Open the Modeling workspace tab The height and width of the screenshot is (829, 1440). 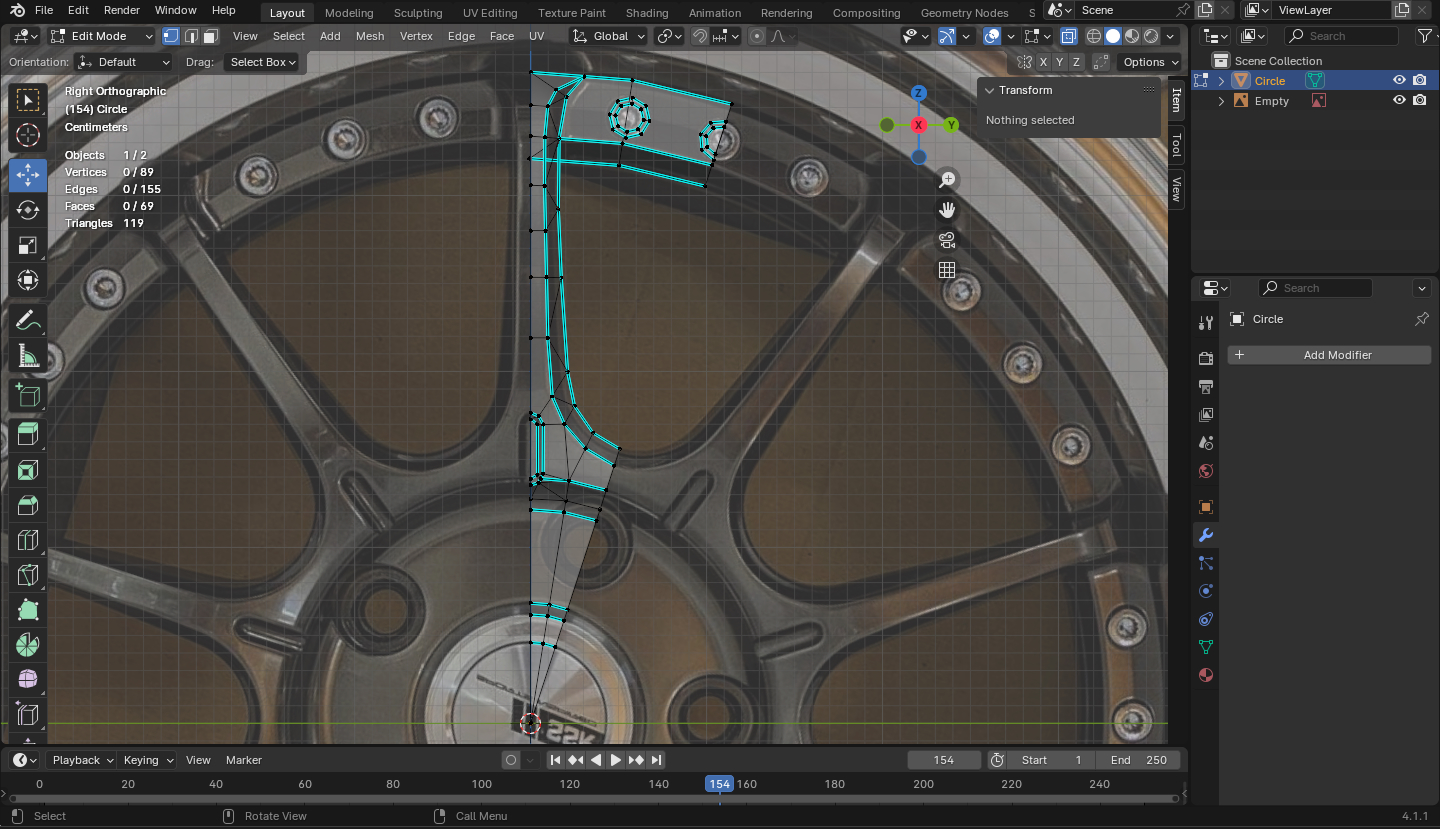point(349,13)
